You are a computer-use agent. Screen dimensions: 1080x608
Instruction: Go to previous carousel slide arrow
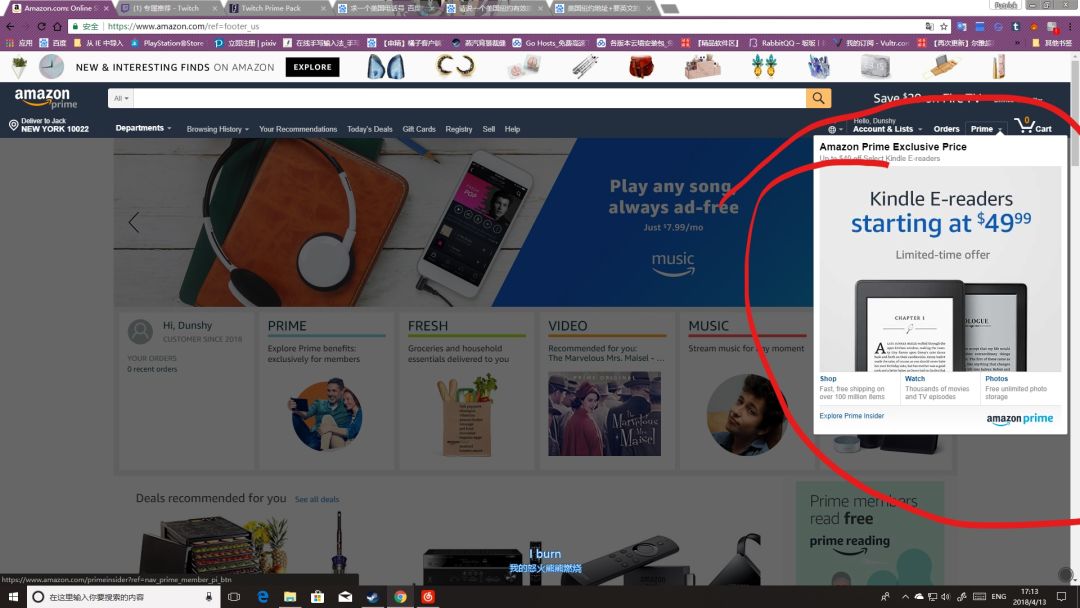134,222
